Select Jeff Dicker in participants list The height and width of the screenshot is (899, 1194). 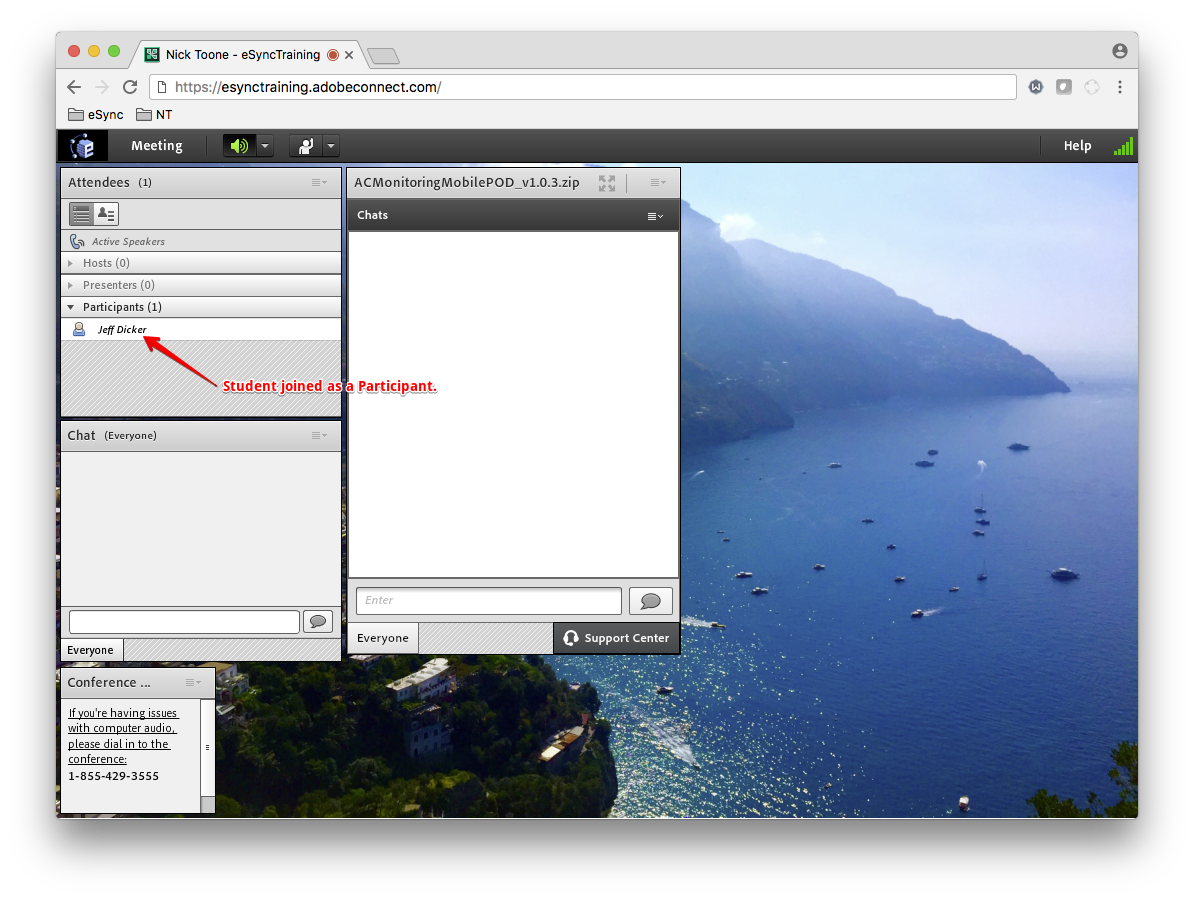pyautogui.click(x=122, y=329)
